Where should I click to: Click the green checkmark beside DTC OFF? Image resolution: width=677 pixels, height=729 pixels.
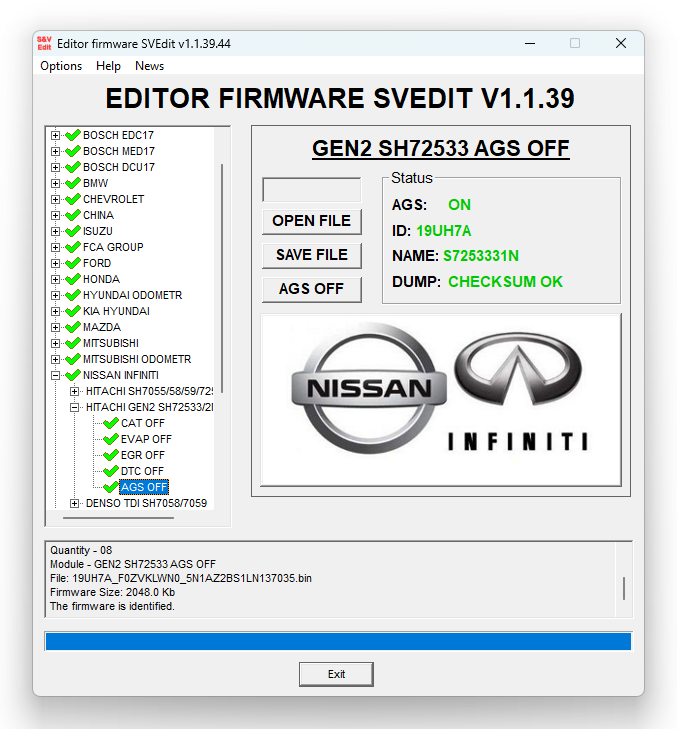click(111, 471)
